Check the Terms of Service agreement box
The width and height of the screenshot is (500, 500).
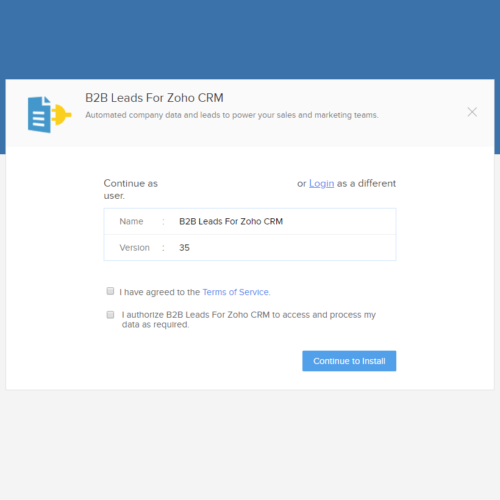coord(110,291)
